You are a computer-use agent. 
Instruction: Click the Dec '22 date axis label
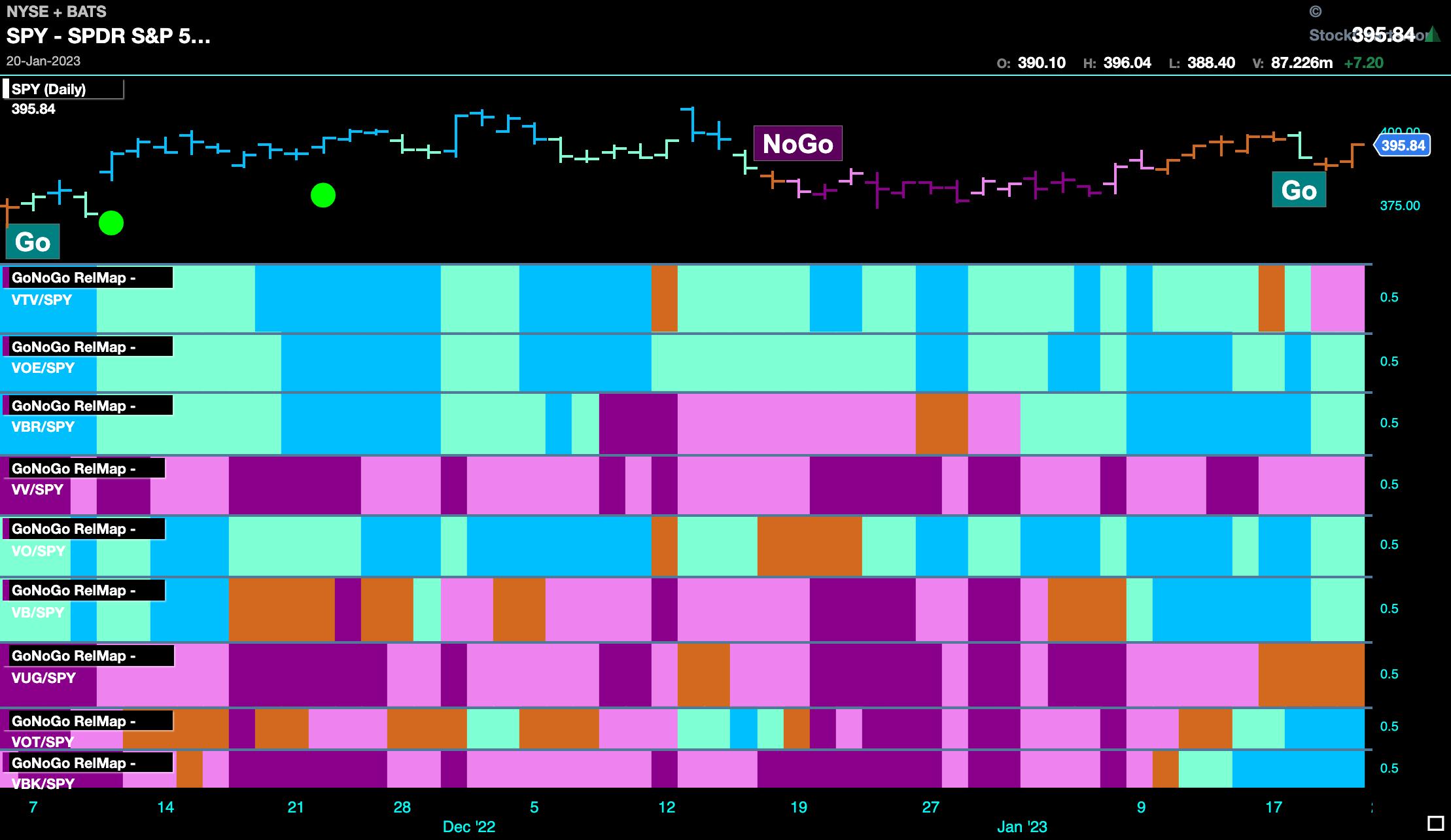pos(469,826)
